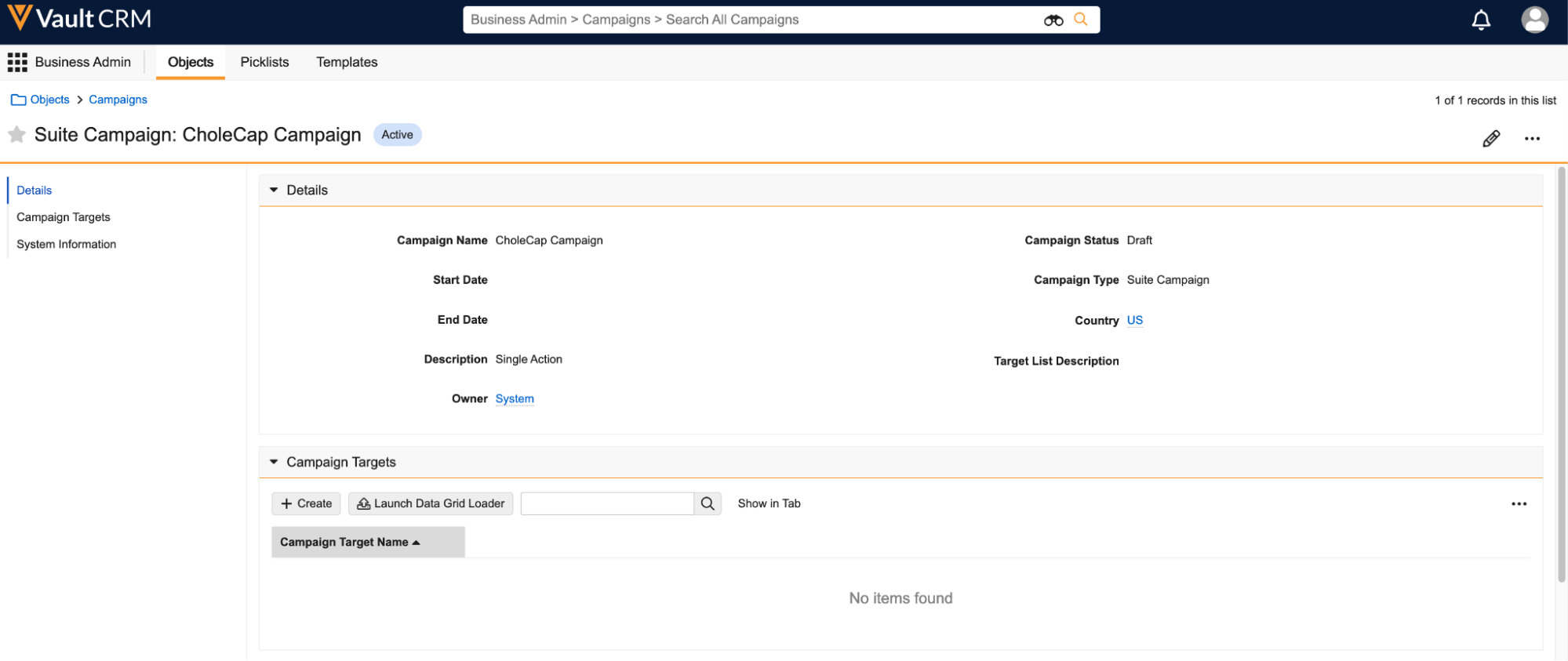Open the notifications bell
Image resolution: width=1568 pixels, height=661 pixels.
(1480, 20)
